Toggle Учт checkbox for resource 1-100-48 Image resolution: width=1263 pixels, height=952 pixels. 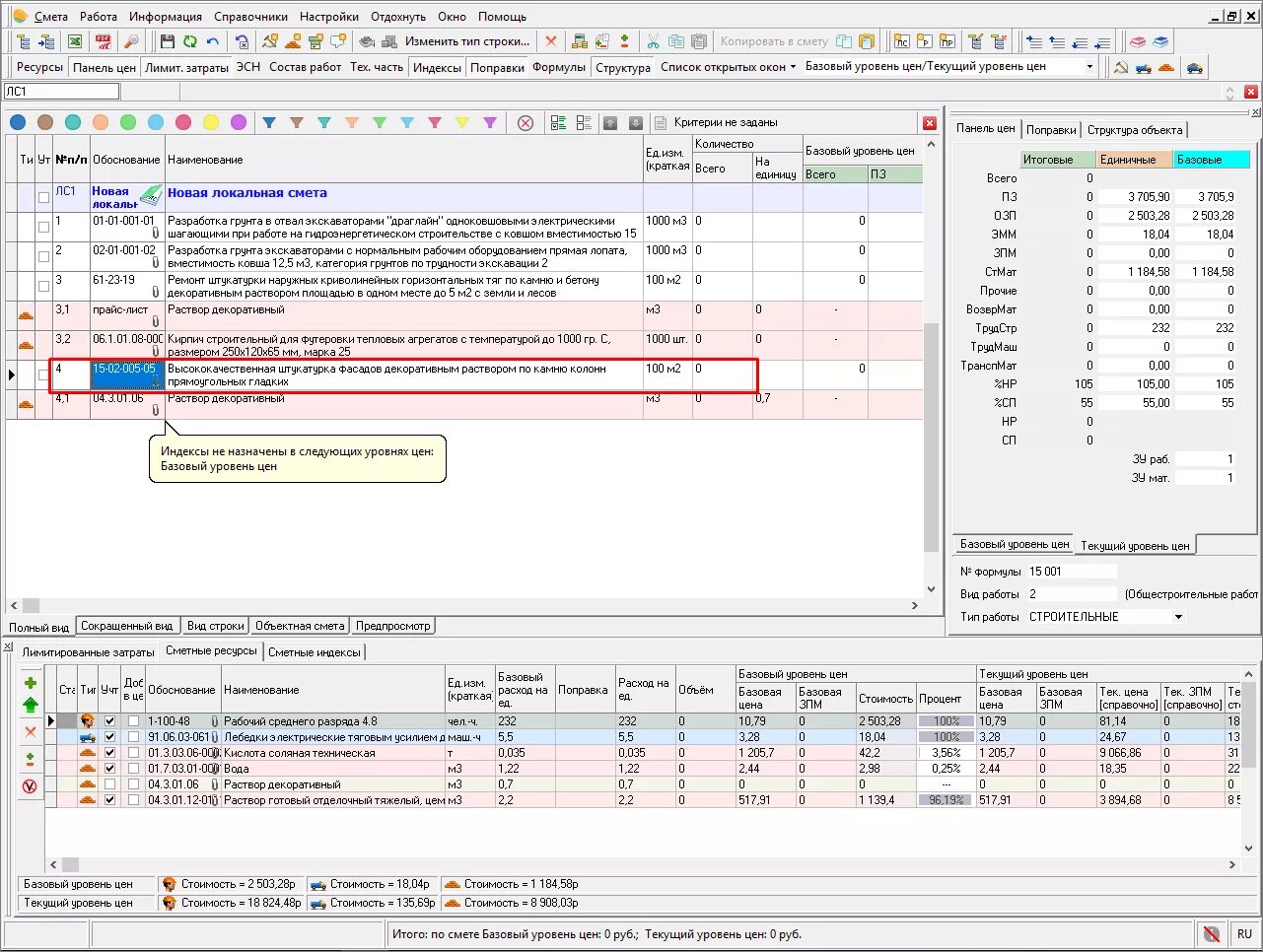[x=109, y=721]
